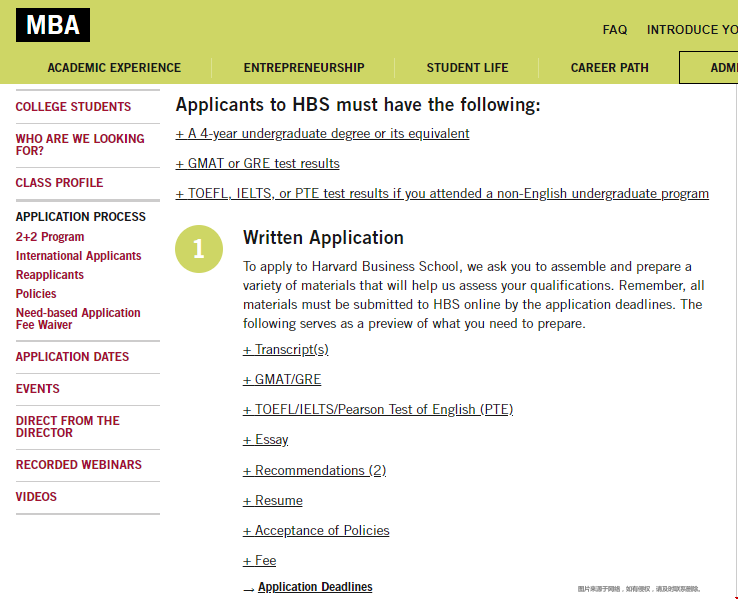This screenshot has width=738, height=599.
Task: Open the Career Path menu
Action: pos(610,68)
